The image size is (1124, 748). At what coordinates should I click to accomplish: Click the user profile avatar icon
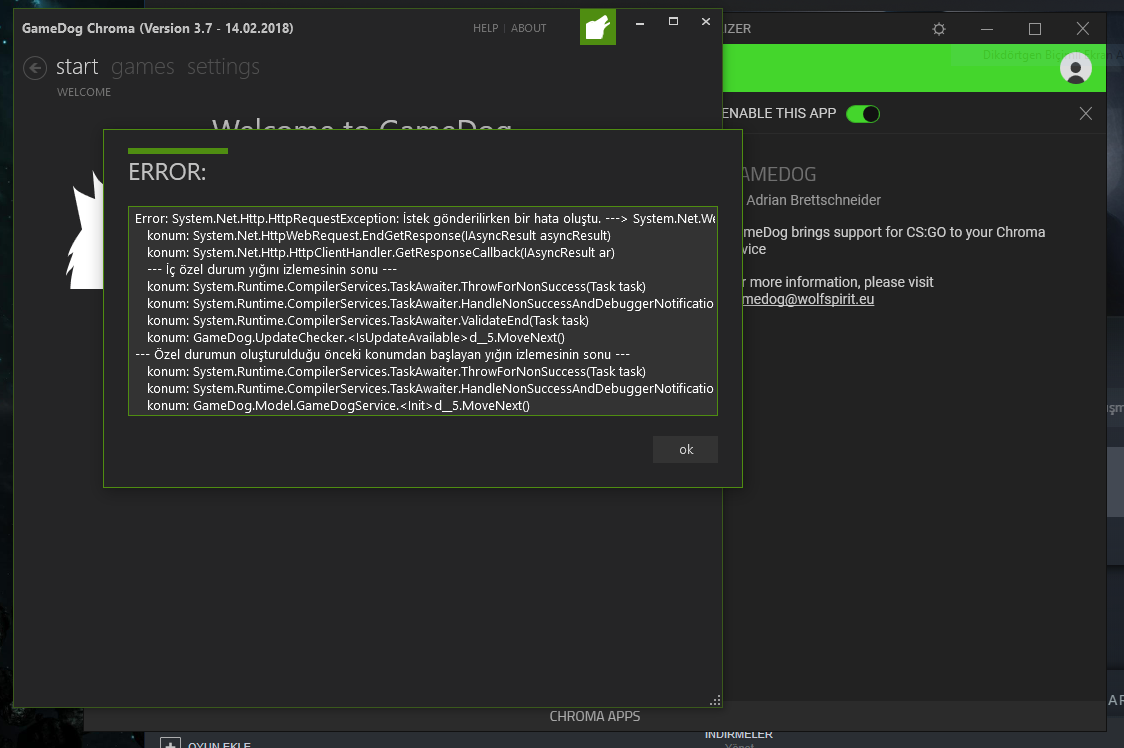pos(1075,69)
